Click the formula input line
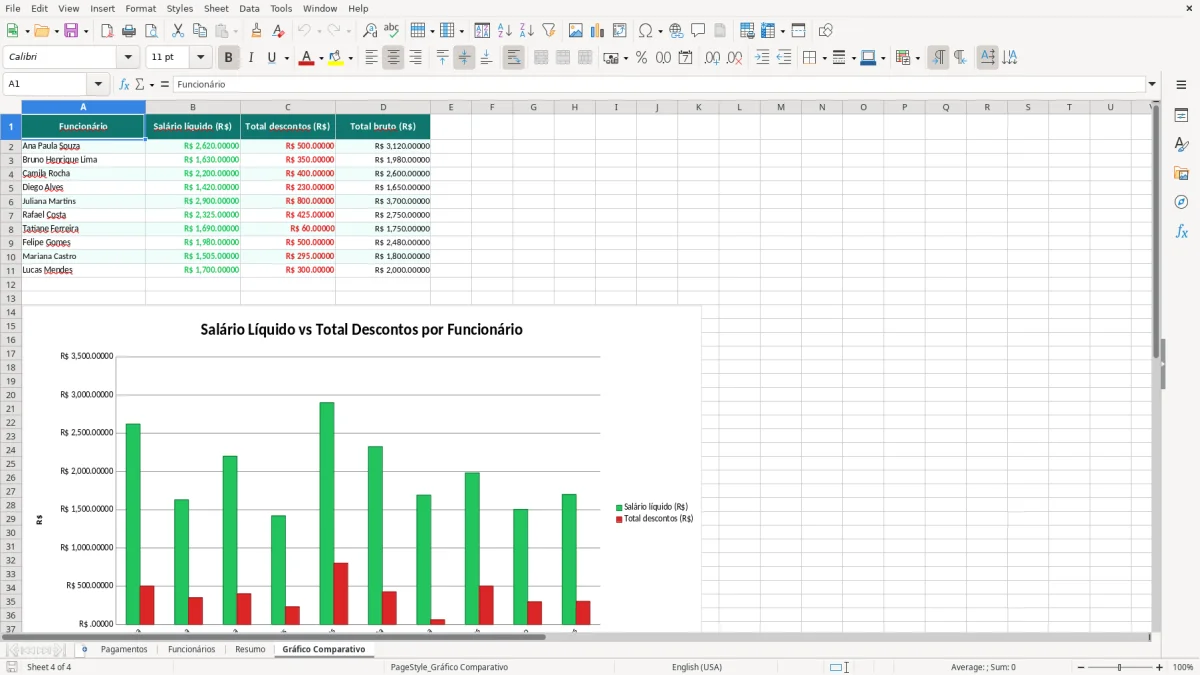This screenshot has height=675, width=1200. 659,84
